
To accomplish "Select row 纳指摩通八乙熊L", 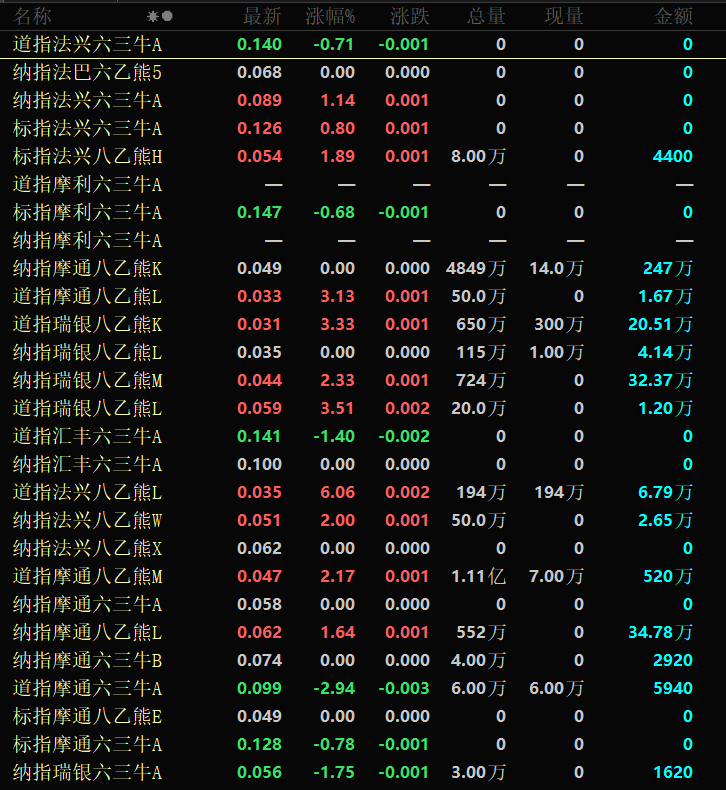I will tap(363, 632).
